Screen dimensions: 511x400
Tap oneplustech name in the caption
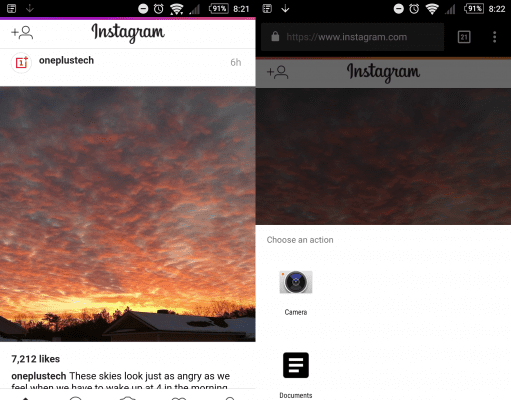click(x=39, y=376)
